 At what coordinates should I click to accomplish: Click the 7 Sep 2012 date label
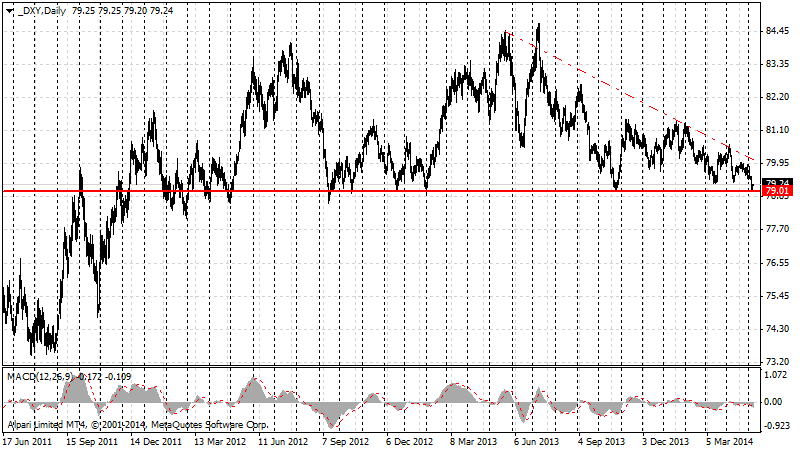coord(346,440)
